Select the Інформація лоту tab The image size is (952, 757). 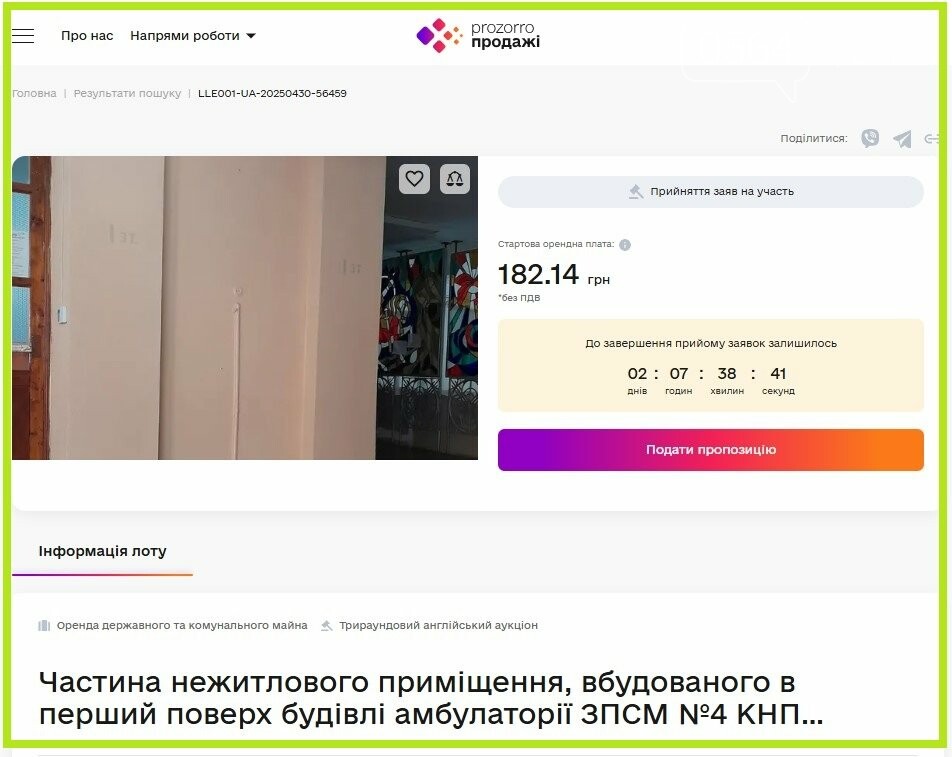coord(103,551)
